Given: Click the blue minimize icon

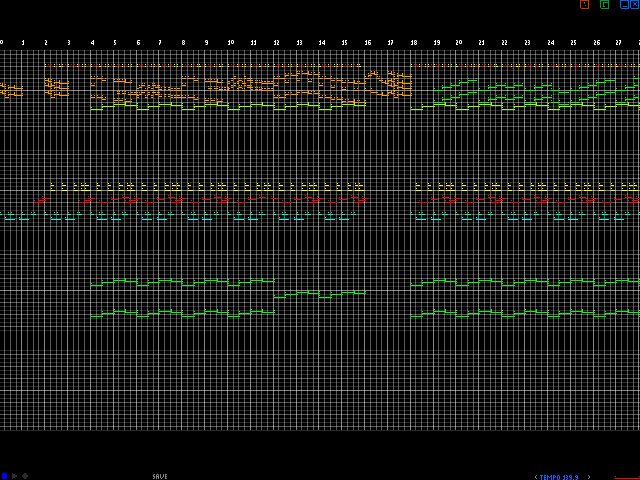Looking at the screenshot, I should tap(624, 5).
